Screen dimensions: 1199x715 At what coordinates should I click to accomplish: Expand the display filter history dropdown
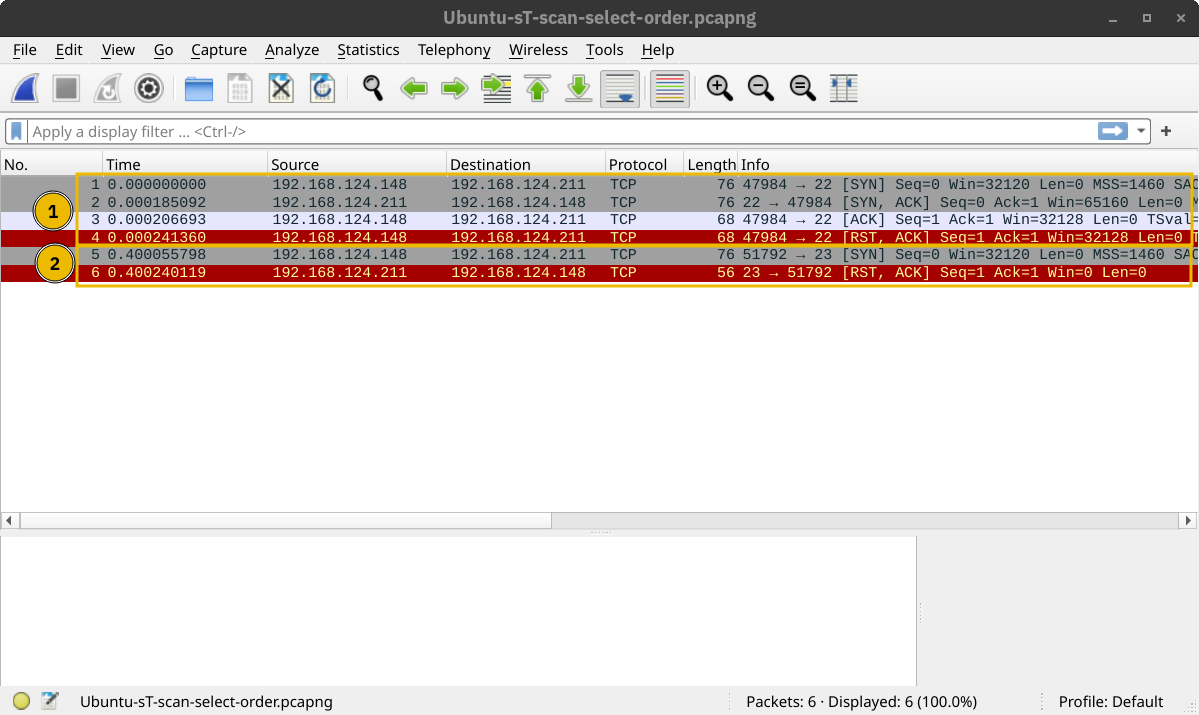(1141, 131)
